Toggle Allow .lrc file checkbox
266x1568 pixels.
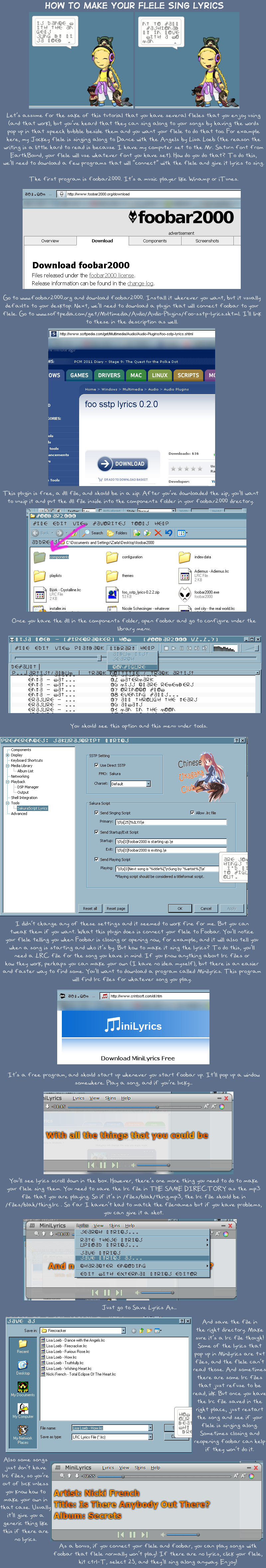[192, 813]
